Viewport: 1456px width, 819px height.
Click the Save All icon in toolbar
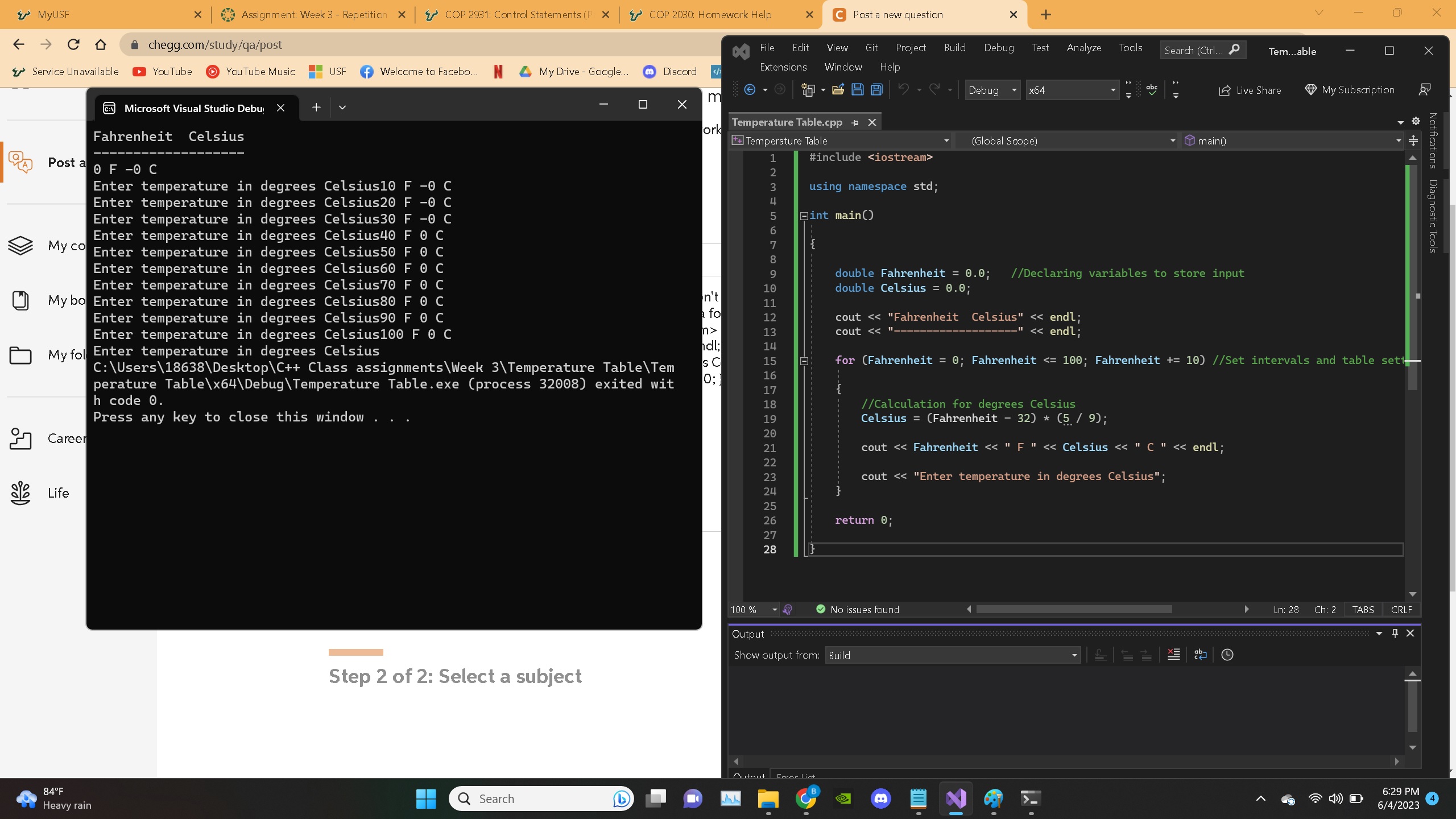pyautogui.click(x=878, y=90)
